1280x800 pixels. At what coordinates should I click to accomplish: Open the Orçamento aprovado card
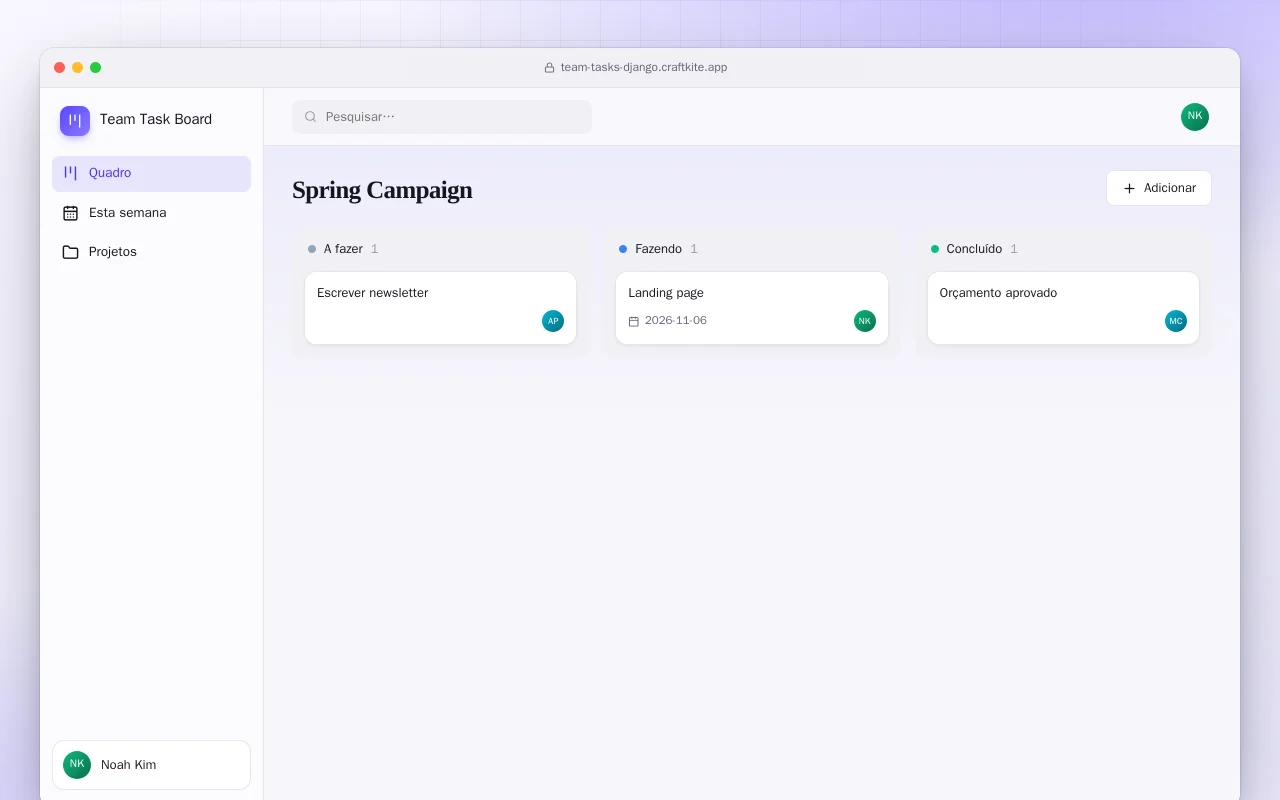1063,308
